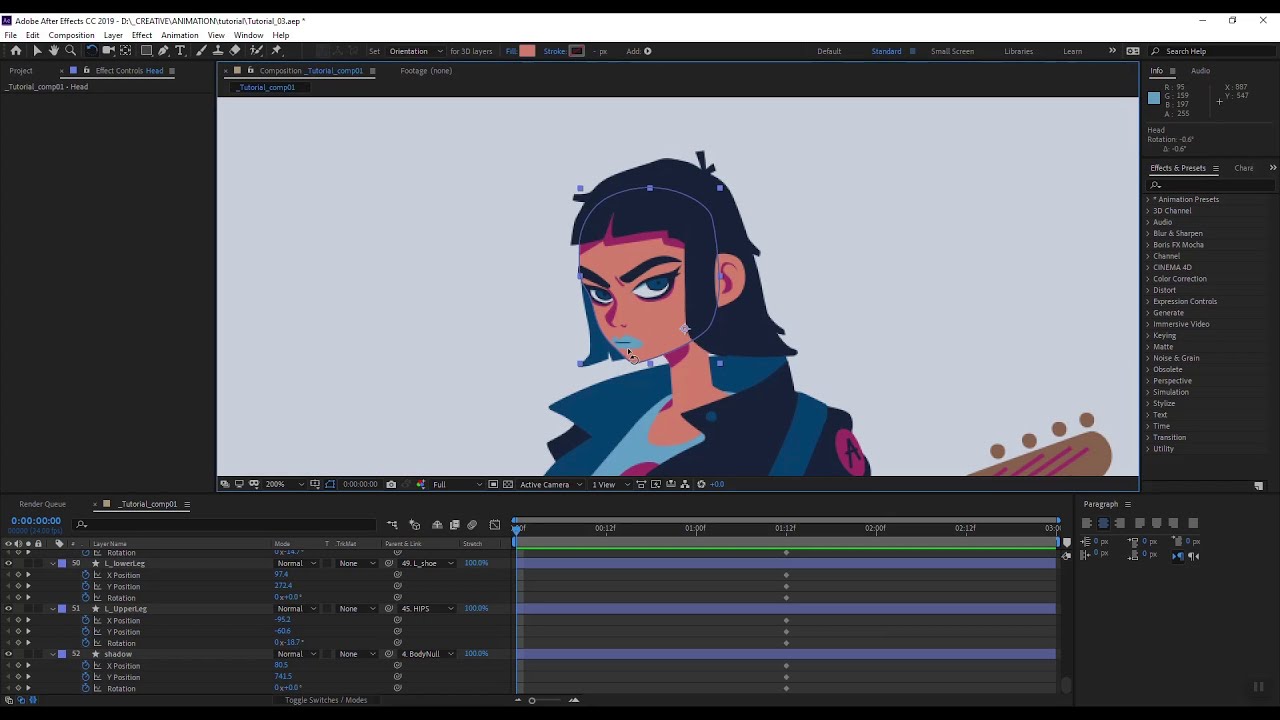Click the Draft 3D icon in timeline
Viewport: 1280px width, 720px height.
pos(415,525)
